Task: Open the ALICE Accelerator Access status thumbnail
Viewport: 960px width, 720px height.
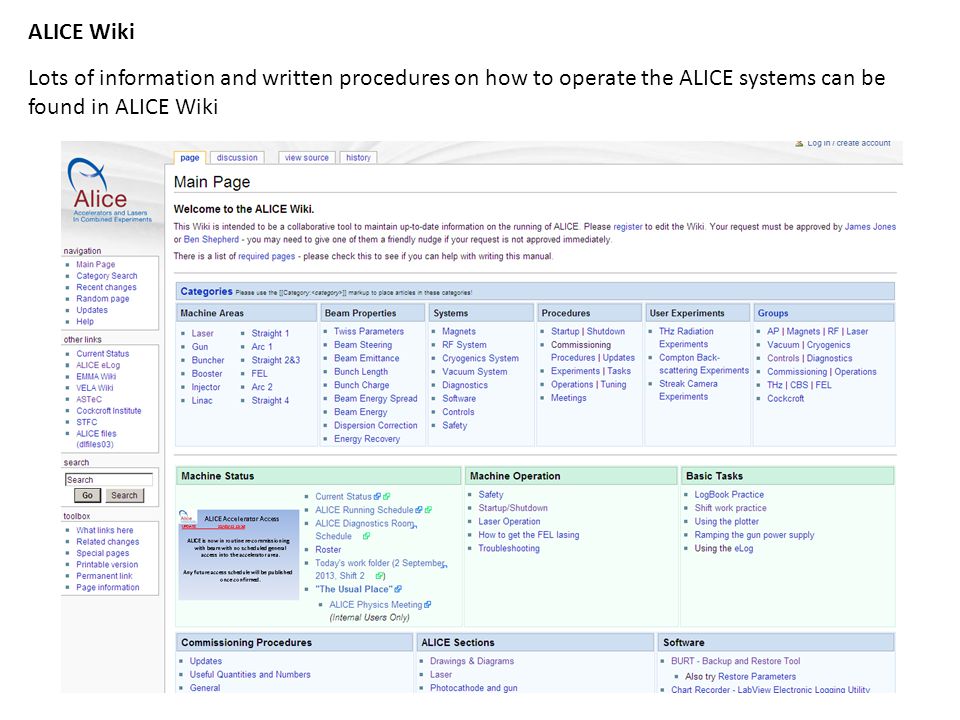Action: (x=239, y=553)
